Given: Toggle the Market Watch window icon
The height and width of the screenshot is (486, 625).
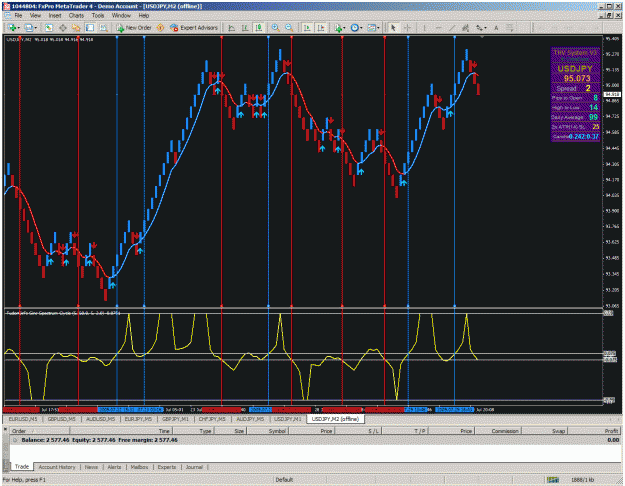Looking at the screenshot, I should pos(49,28).
